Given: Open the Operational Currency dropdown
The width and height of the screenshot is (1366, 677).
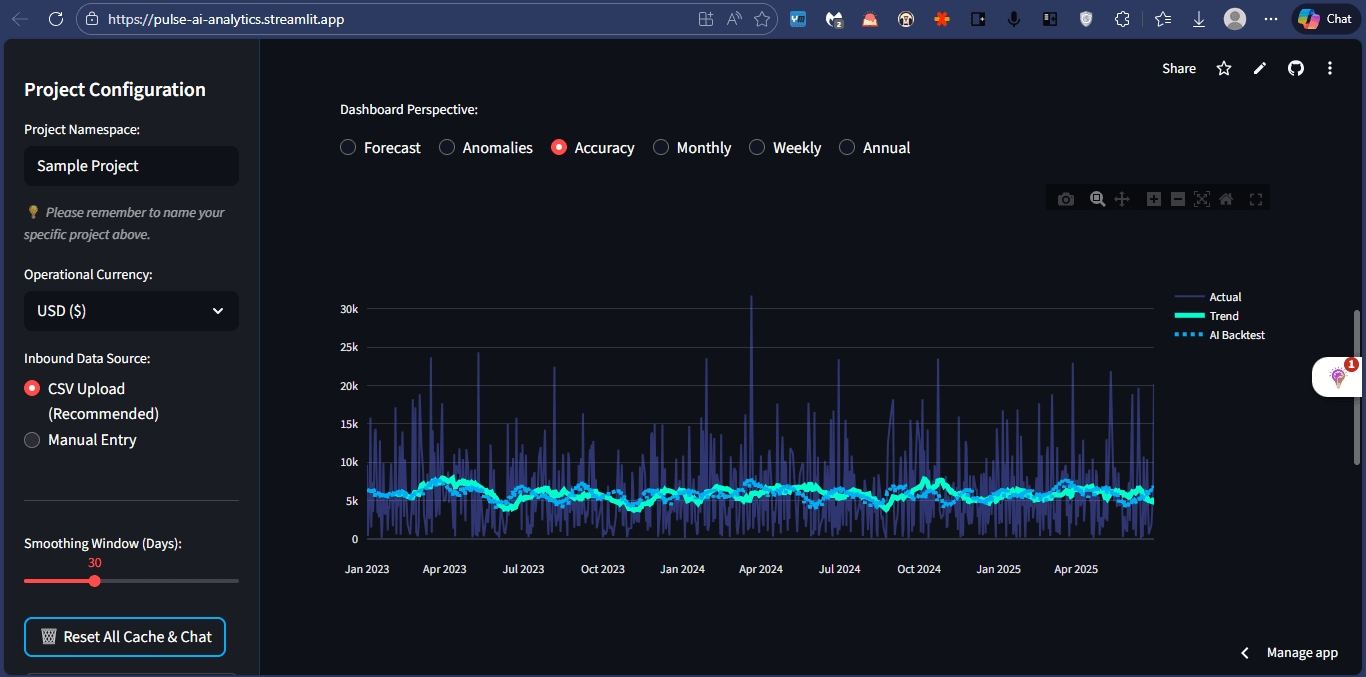Looking at the screenshot, I should click(x=131, y=311).
